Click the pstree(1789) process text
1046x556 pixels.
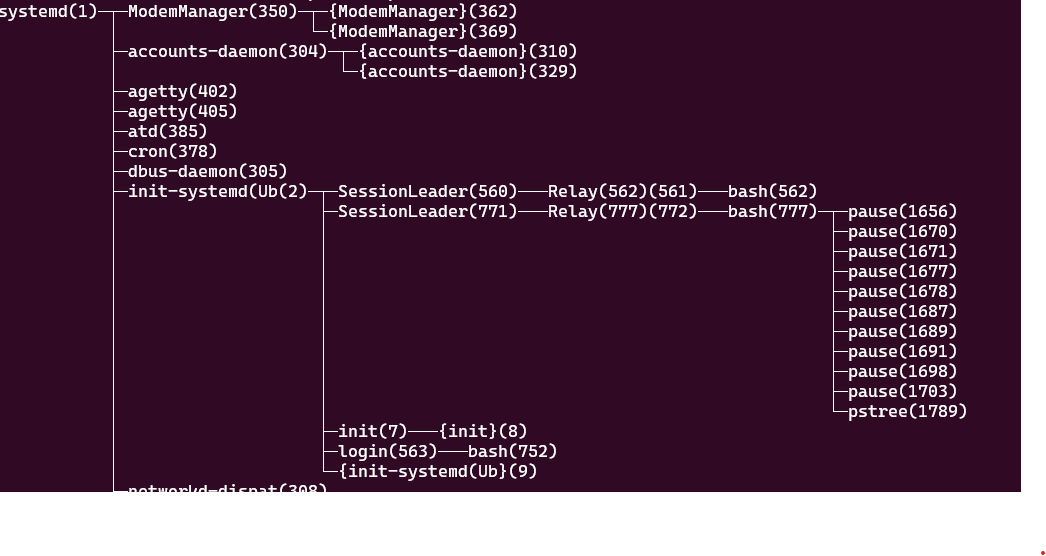pos(907,411)
